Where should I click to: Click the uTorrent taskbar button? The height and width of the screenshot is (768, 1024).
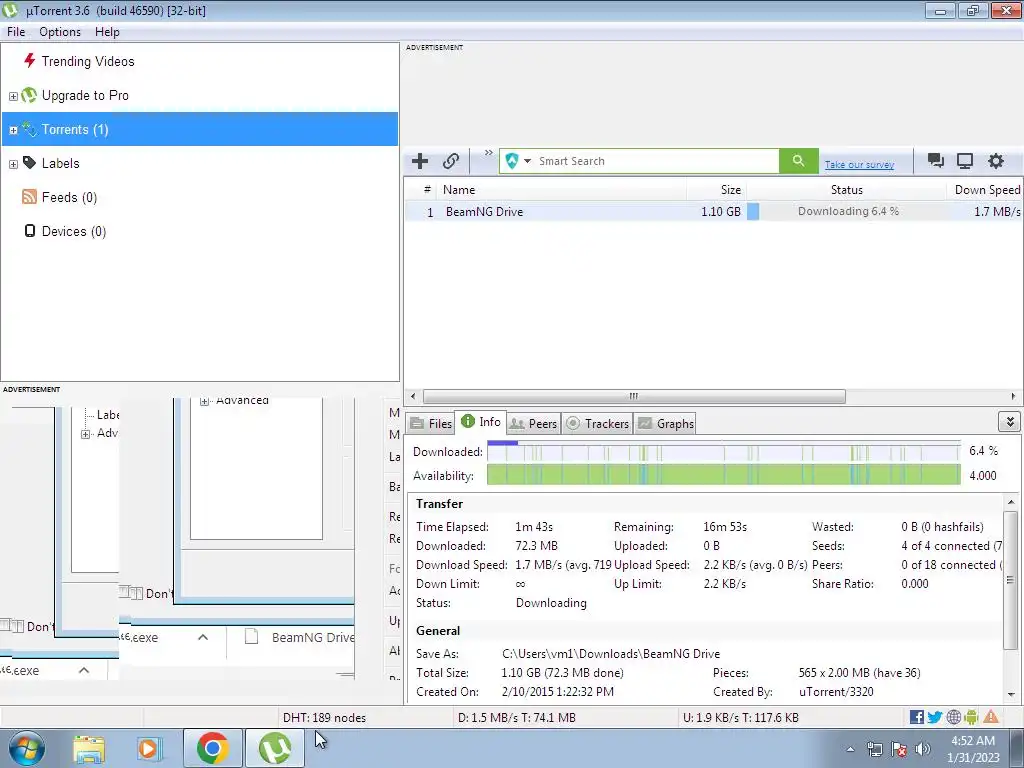(274, 748)
